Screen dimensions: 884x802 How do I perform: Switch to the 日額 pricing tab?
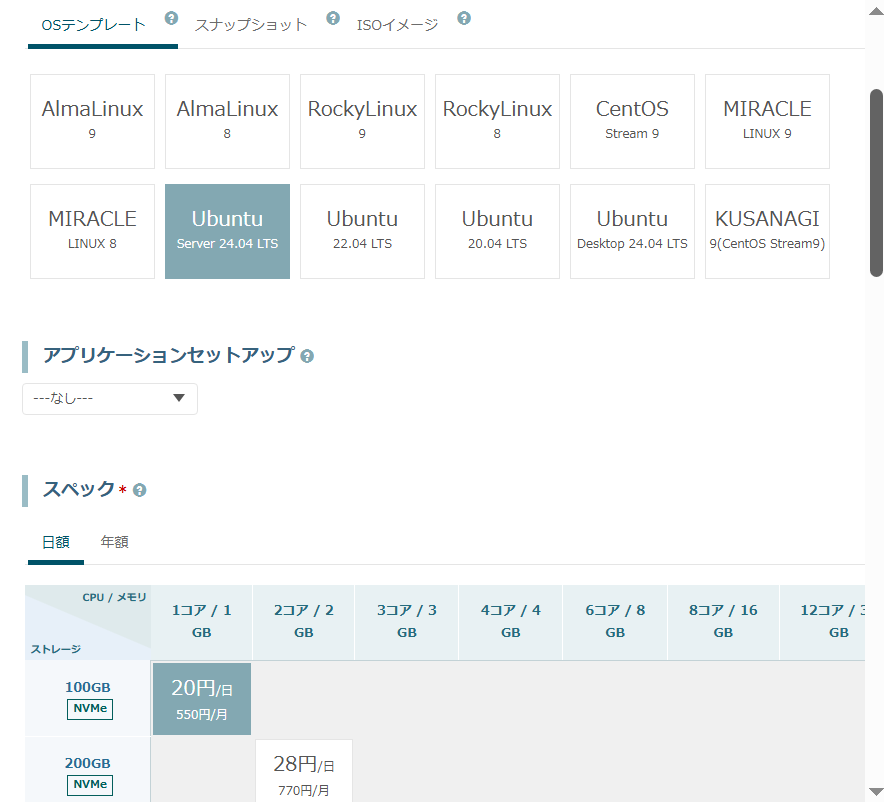(x=55, y=541)
